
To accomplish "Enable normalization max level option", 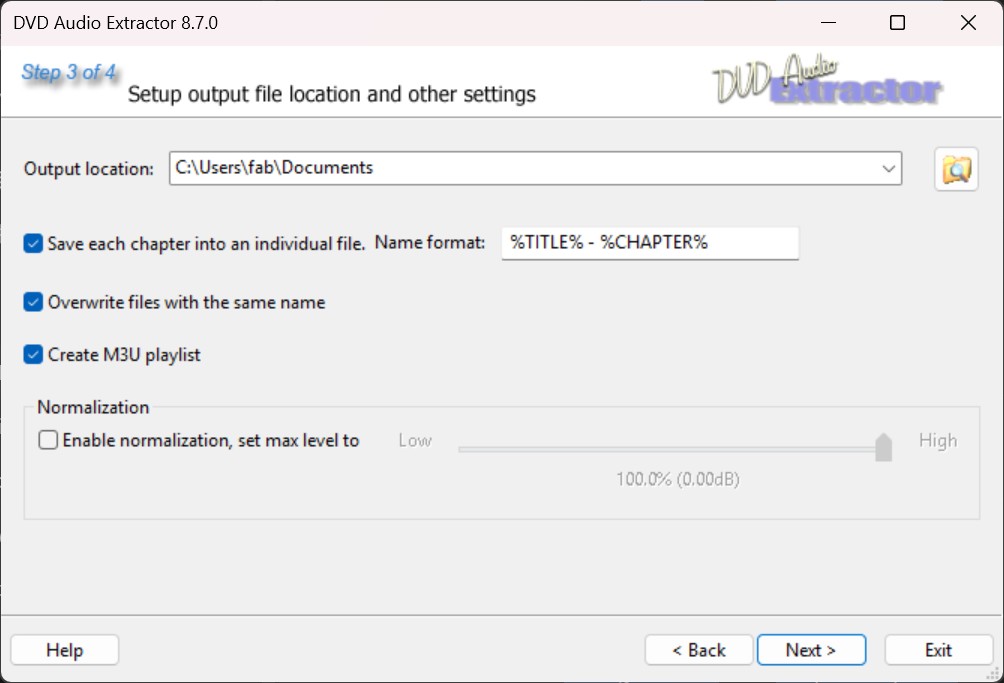I will tap(47, 440).
